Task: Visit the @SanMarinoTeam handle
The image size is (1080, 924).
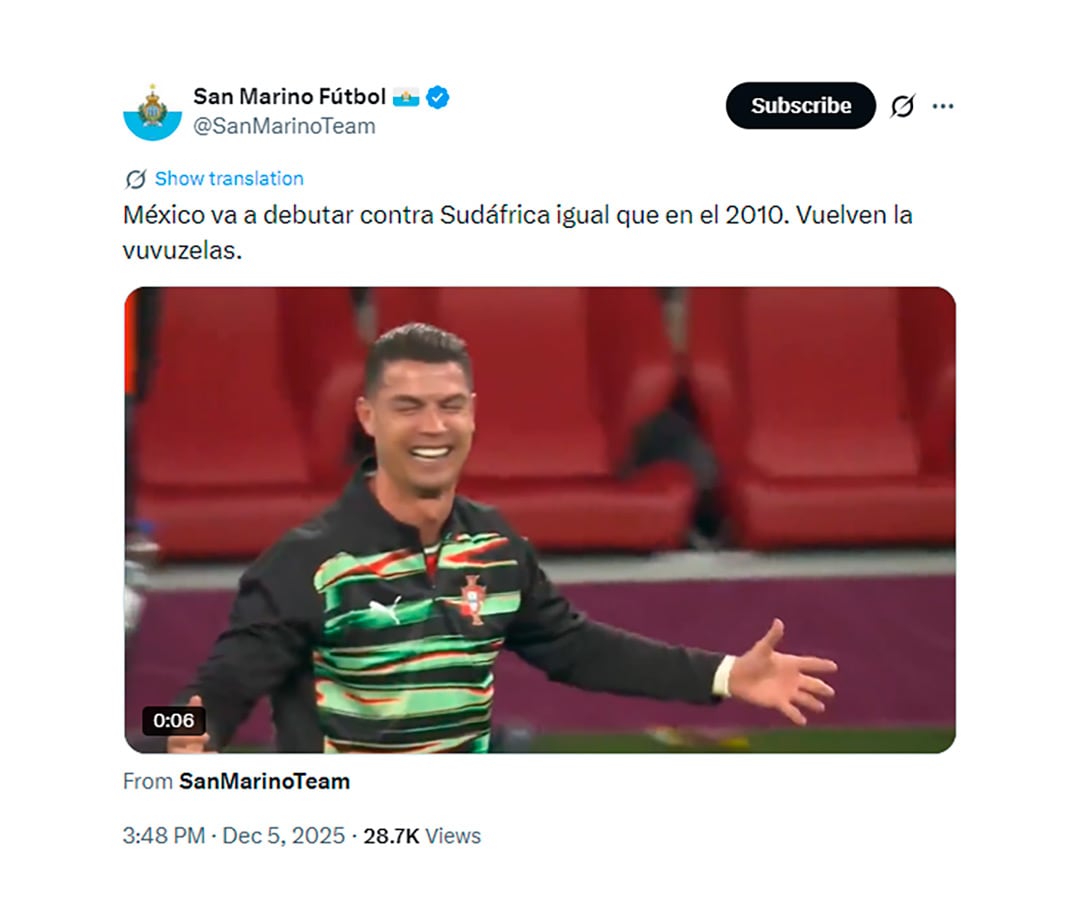Action: pyautogui.click(x=284, y=126)
